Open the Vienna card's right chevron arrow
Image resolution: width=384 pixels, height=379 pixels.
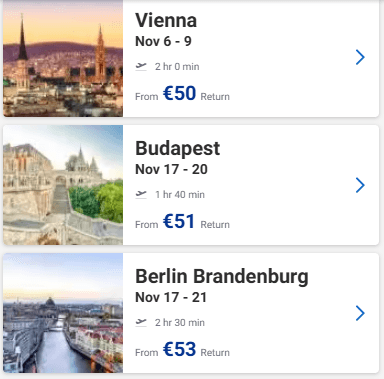pyautogui.click(x=360, y=57)
